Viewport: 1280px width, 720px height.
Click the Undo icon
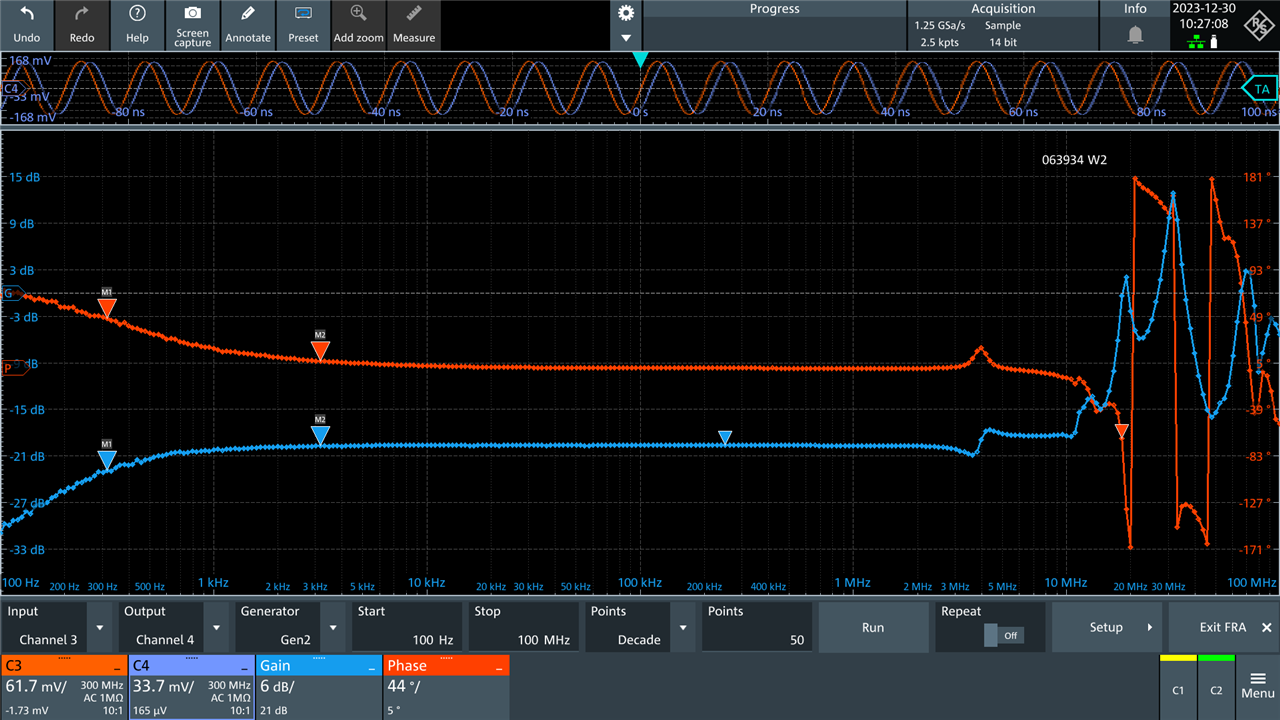tap(27, 14)
